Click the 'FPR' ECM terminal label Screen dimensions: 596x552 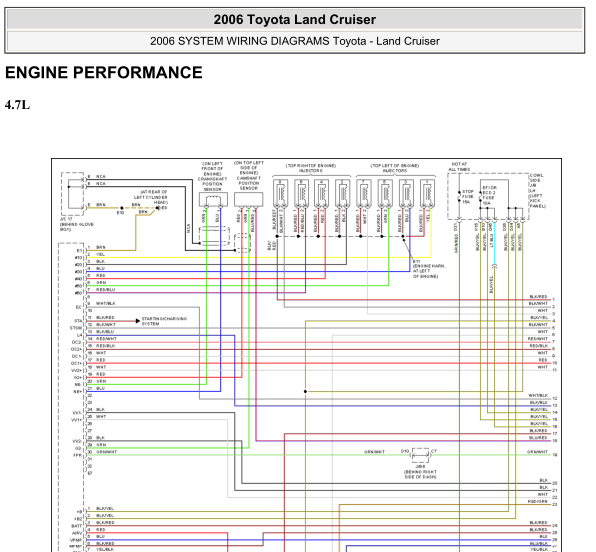(78, 455)
